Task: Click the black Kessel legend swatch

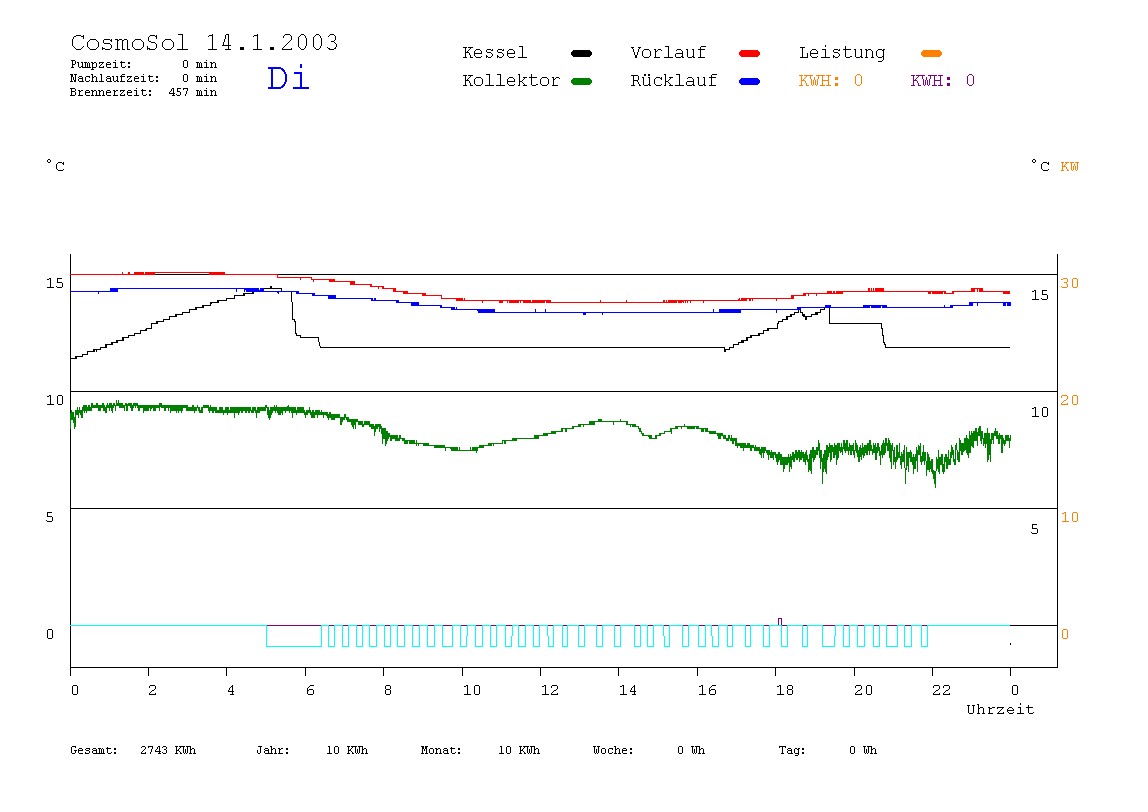Action: [581, 53]
